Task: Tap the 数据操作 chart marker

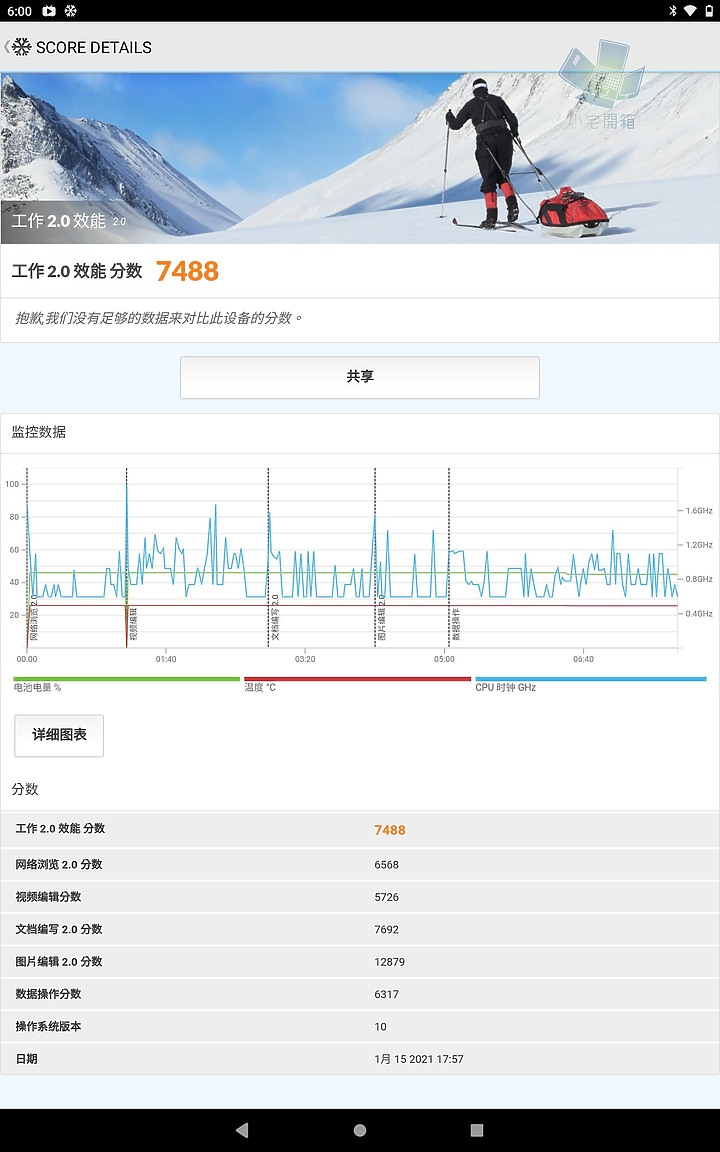Action: coord(456,624)
